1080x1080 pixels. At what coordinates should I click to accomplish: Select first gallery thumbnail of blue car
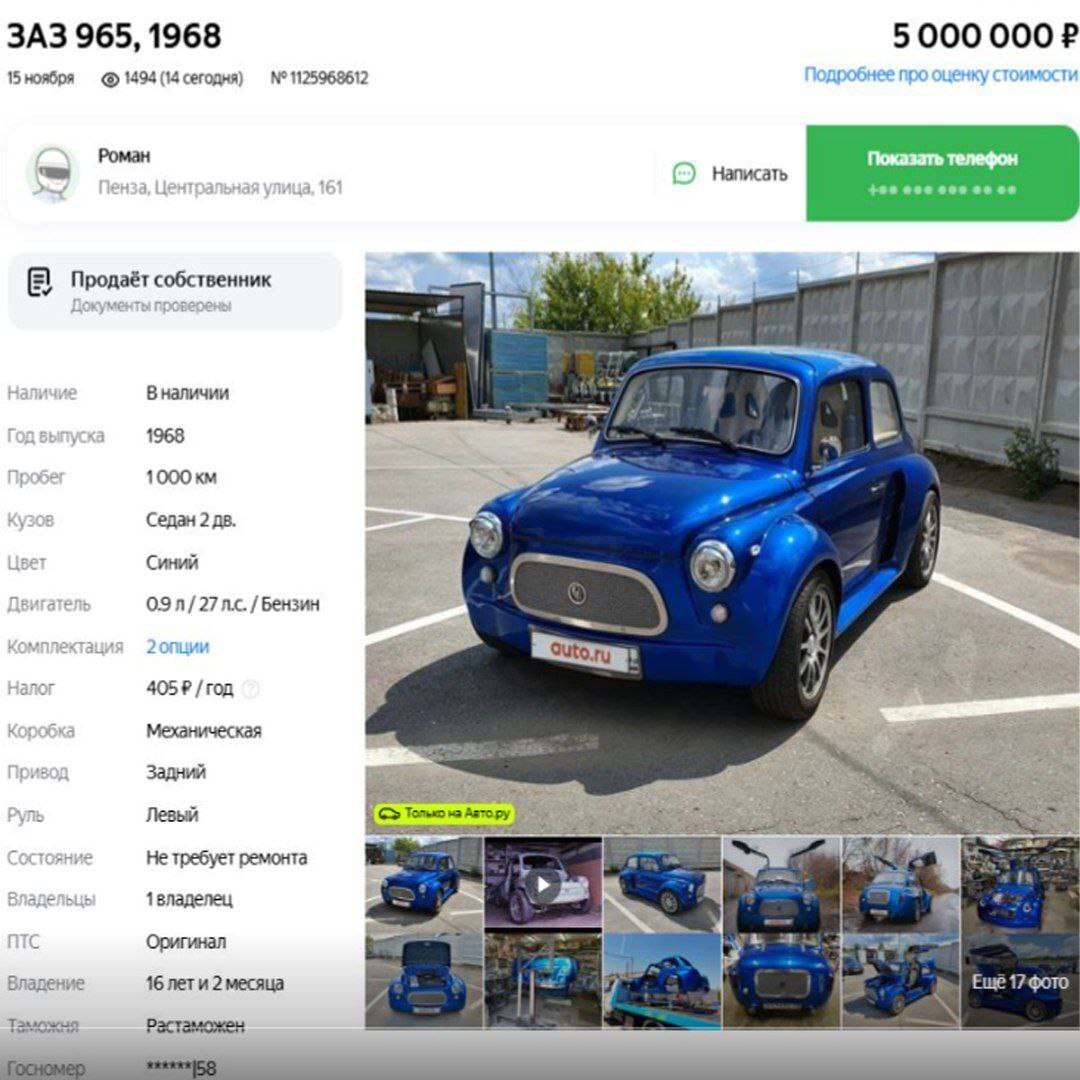point(424,884)
